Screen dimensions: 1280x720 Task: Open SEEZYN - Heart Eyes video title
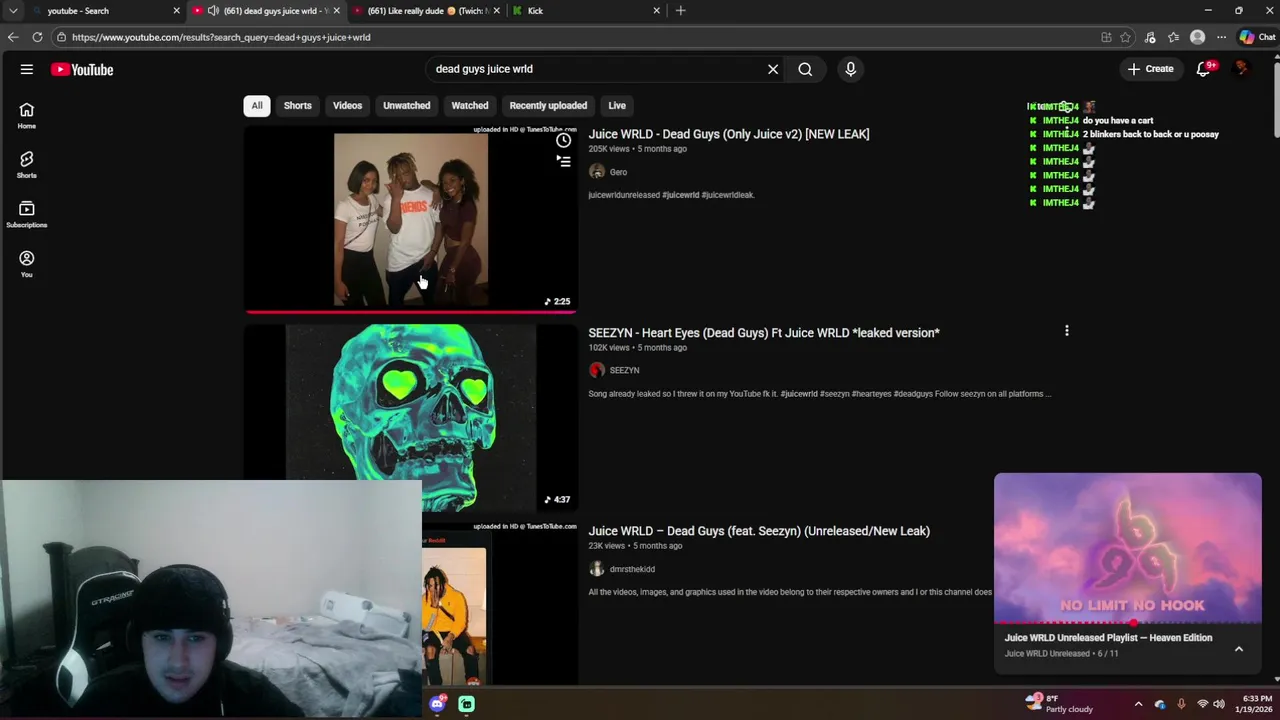point(764,333)
